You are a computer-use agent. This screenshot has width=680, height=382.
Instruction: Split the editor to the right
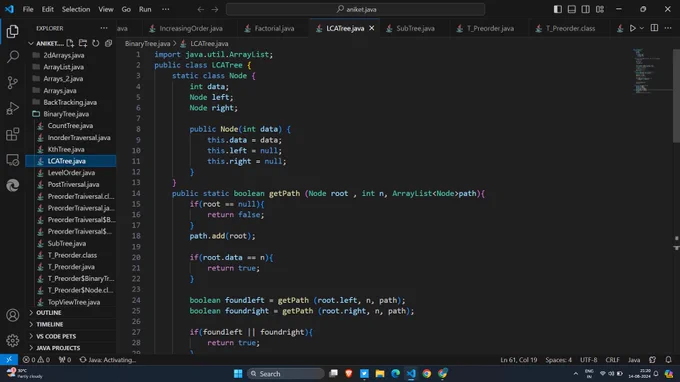654,28
